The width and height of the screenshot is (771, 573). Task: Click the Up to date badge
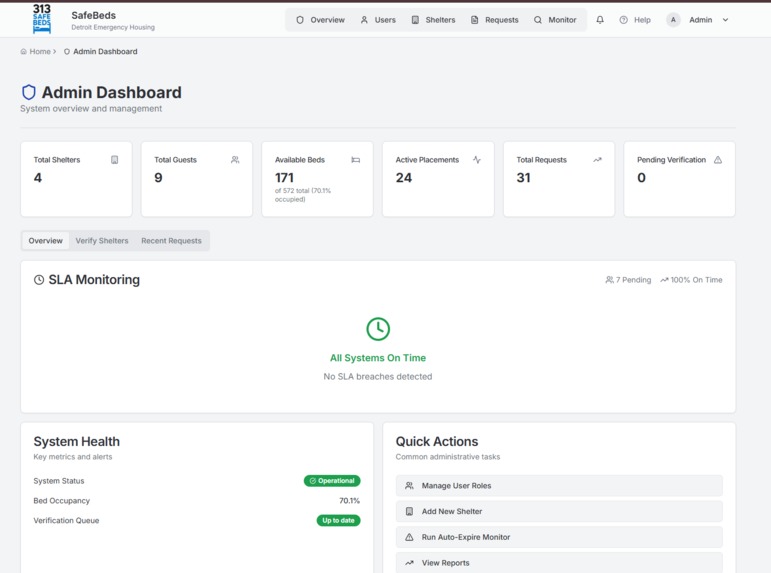[338, 520]
